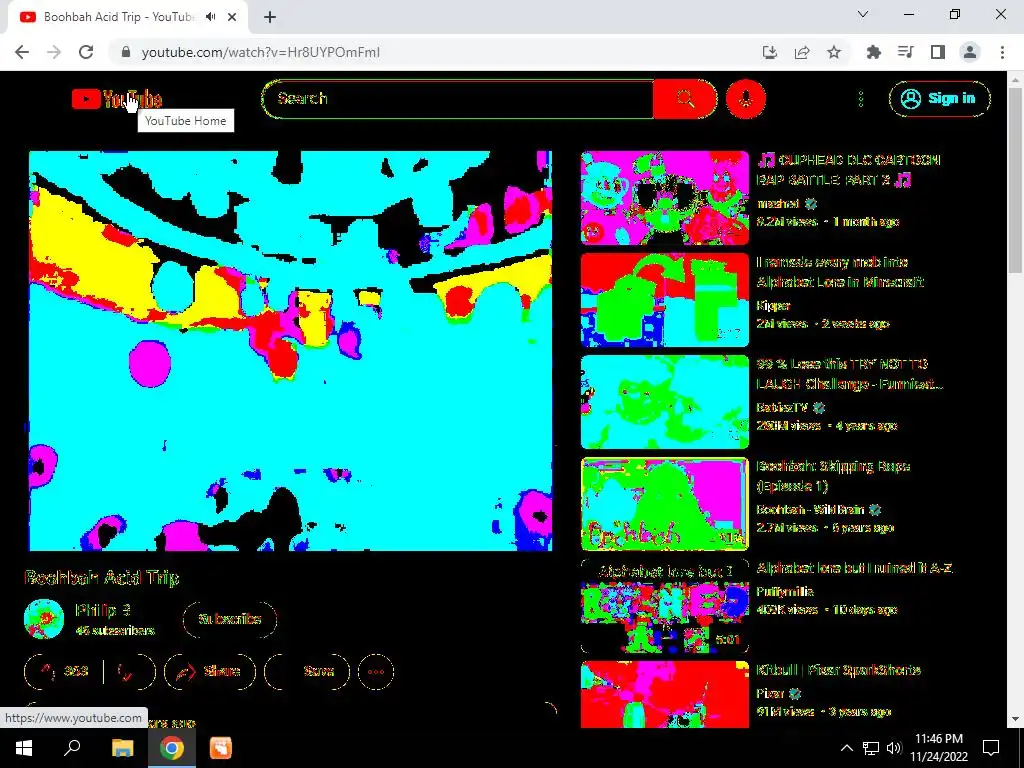This screenshot has width=1024, height=768.
Task: Open Chrome three-dot menu
Action: pos(1002,52)
